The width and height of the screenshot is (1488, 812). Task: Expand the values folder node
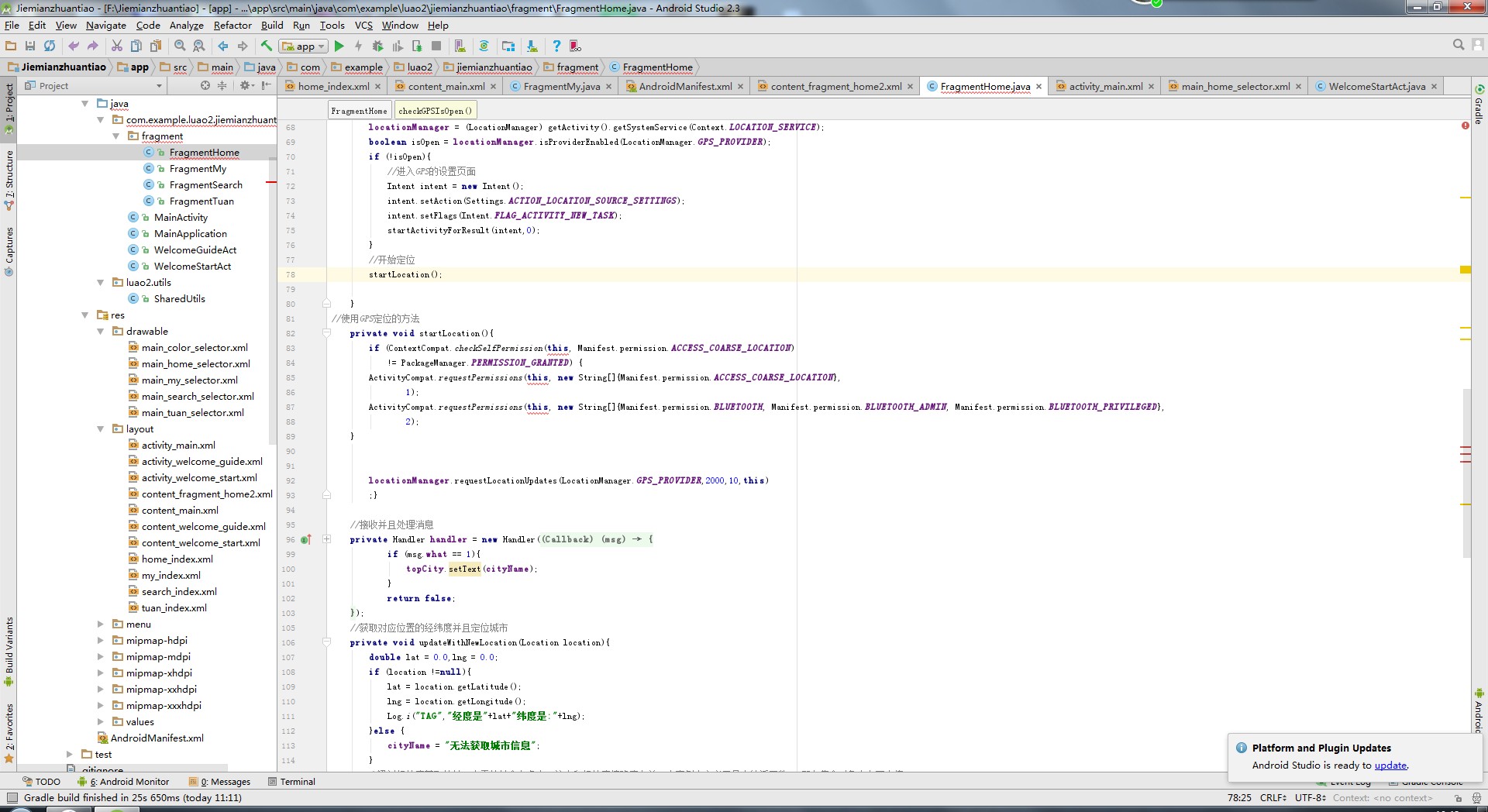coord(101,722)
